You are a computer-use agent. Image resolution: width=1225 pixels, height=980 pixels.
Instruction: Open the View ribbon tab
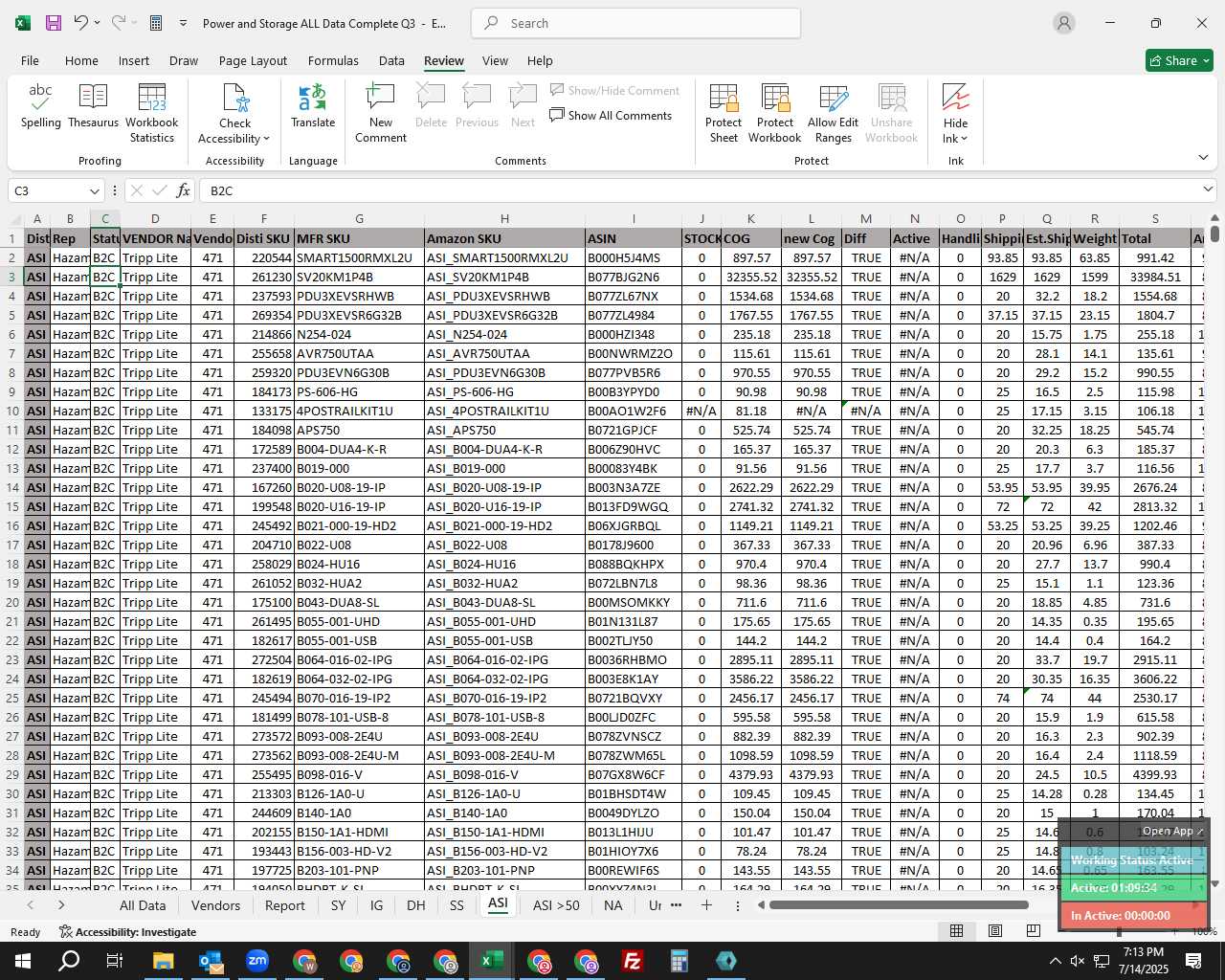[495, 60]
